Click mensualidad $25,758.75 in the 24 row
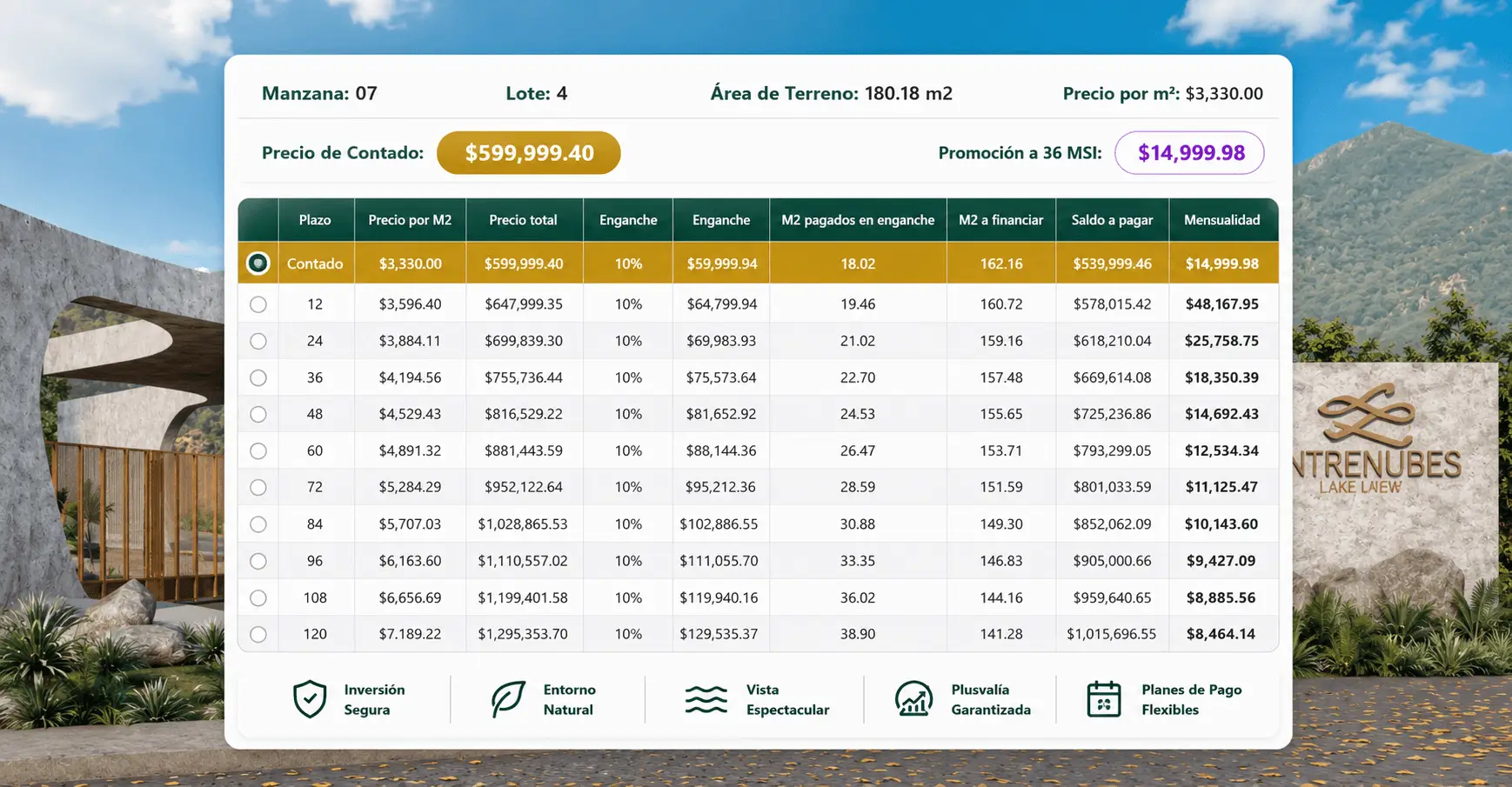The image size is (1512, 787). coord(1221,341)
